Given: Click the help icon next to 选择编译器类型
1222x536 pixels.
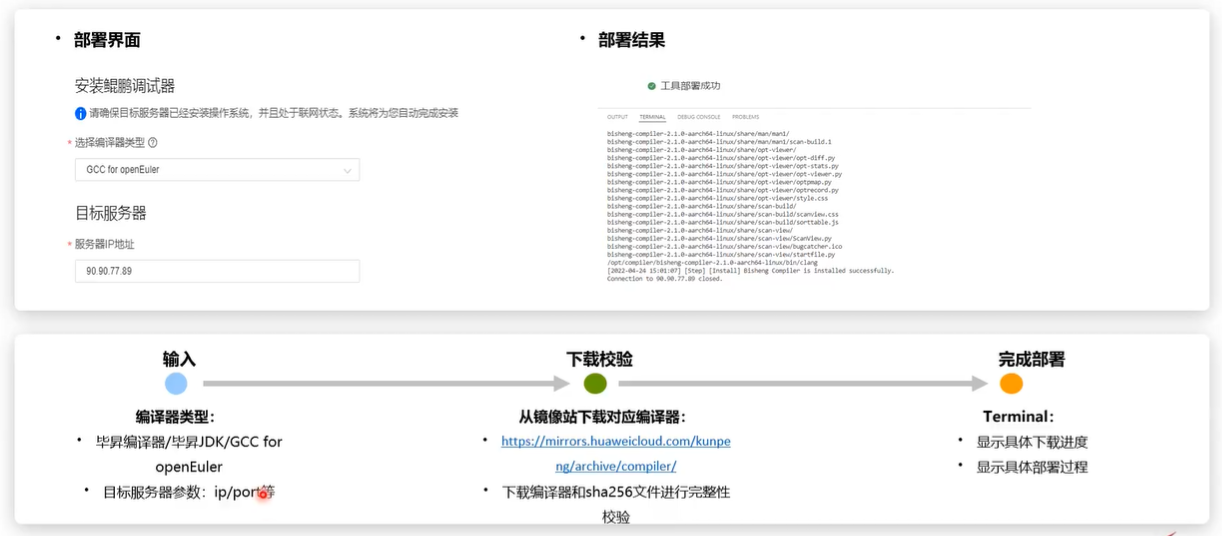Looking at the screenshot, I should pos(153,143).
